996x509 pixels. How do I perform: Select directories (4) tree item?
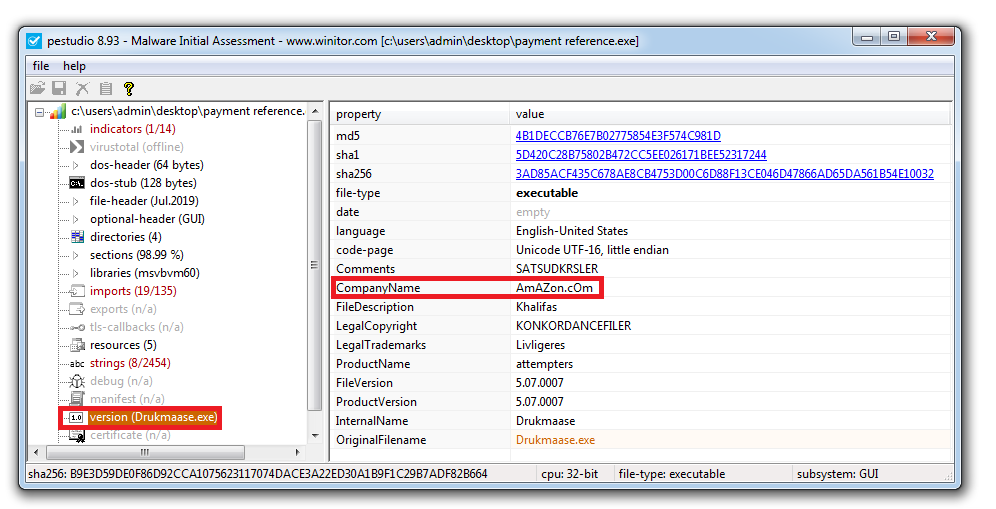(126, 237)
